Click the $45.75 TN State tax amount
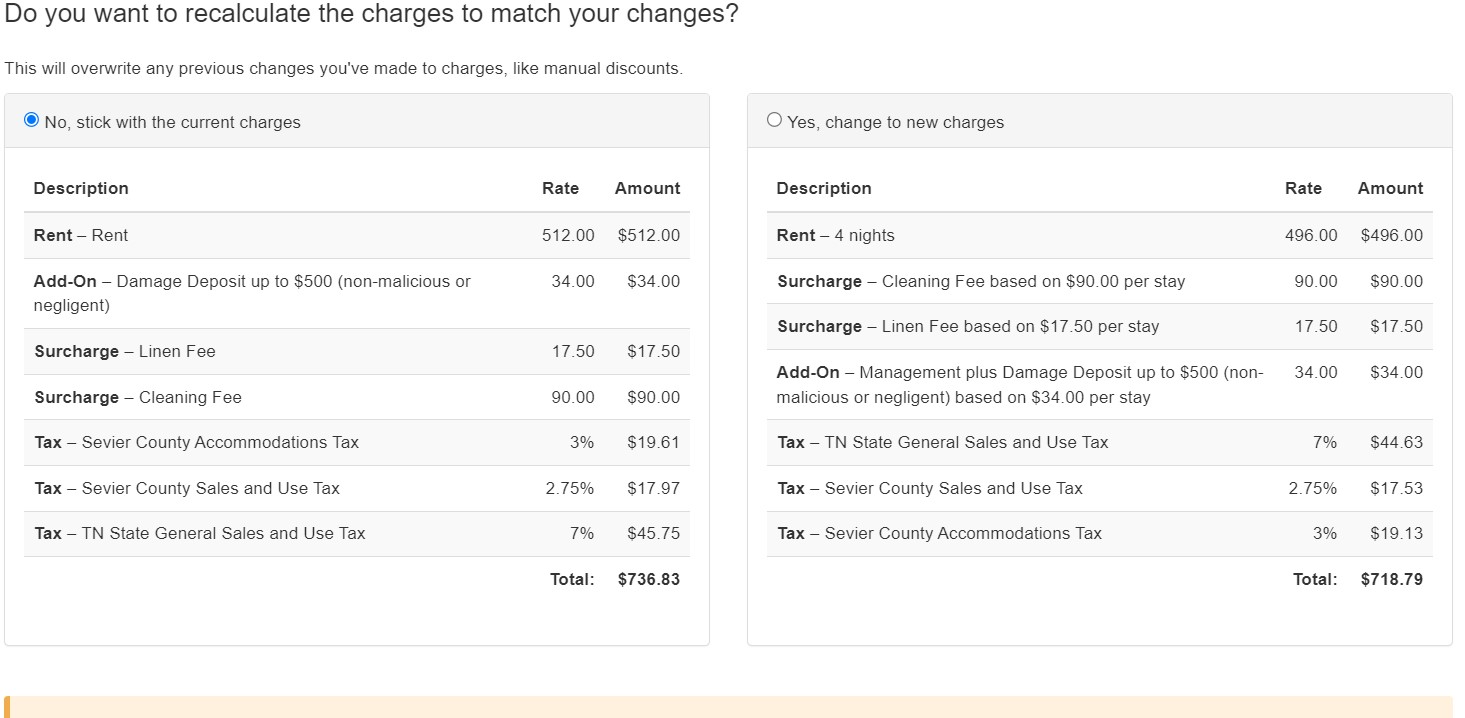Image resolution: width=1465 pixels, height=718 pixels. click(653, 533)
